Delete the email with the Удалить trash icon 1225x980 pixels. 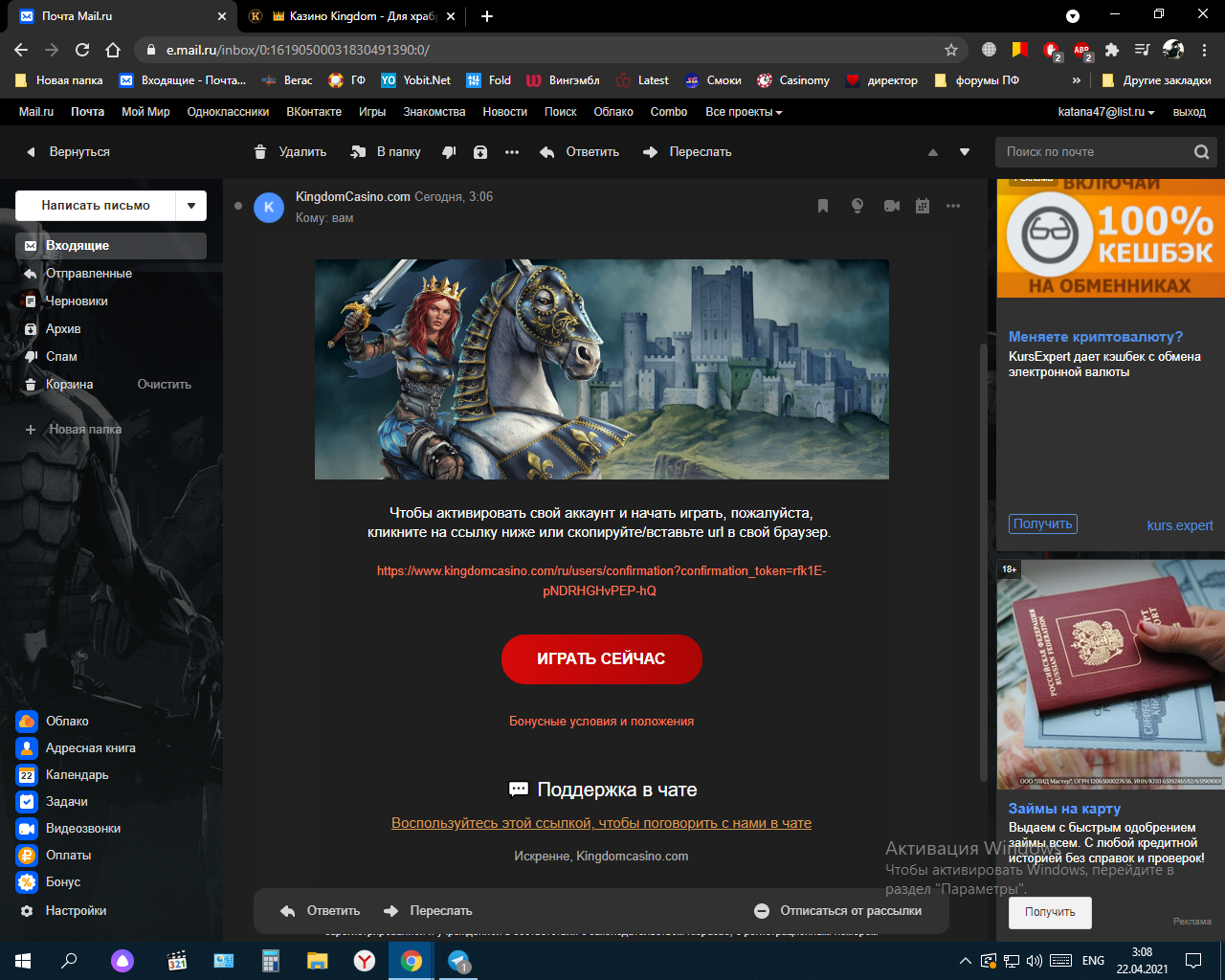290,152
